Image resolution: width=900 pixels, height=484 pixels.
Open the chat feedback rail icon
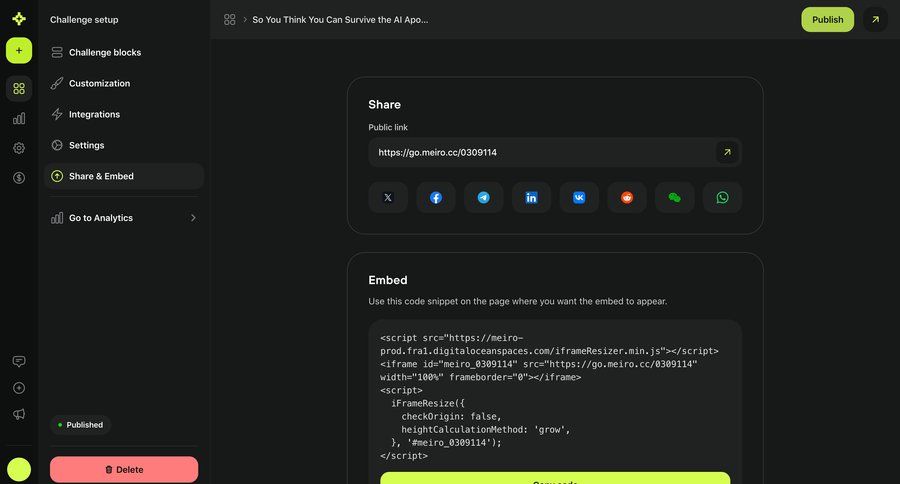pos(19,361)
